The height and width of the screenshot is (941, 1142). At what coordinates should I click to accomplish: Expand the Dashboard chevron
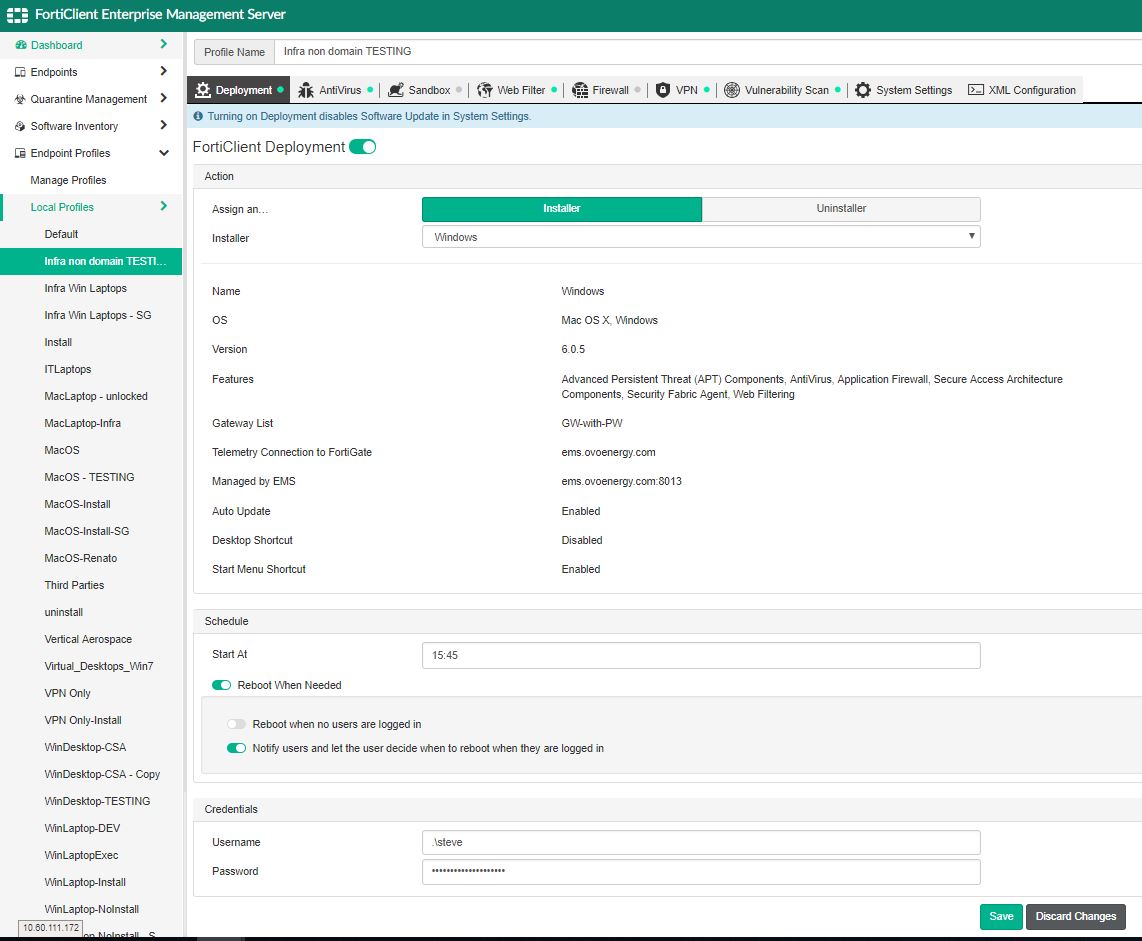pos(164,44)
